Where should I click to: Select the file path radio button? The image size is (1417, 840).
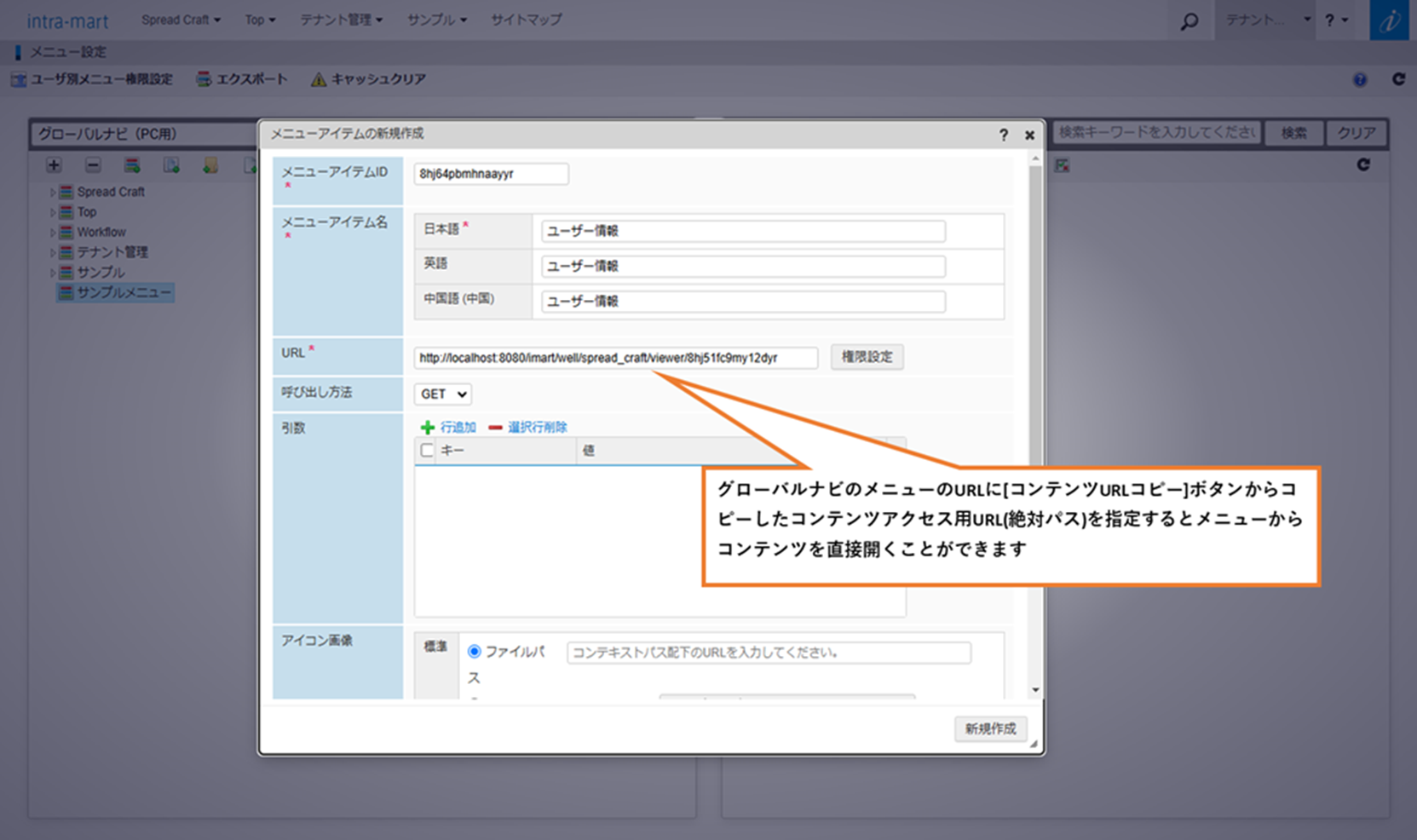pyautogui.click(x=475, y=652)
